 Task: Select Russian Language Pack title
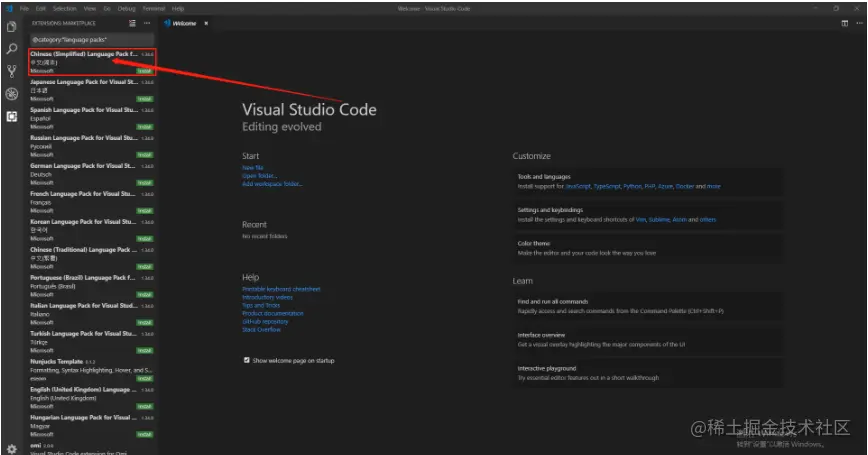(84, 138)
